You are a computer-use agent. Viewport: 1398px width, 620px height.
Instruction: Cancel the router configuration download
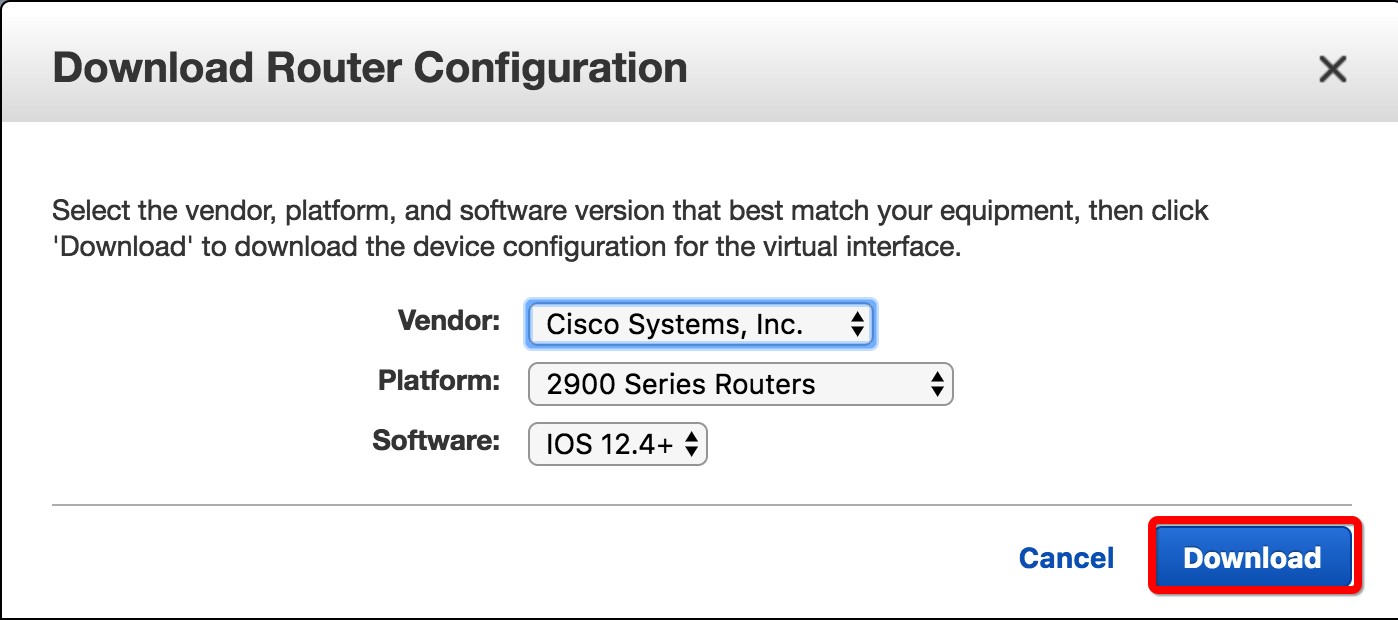1066,558
